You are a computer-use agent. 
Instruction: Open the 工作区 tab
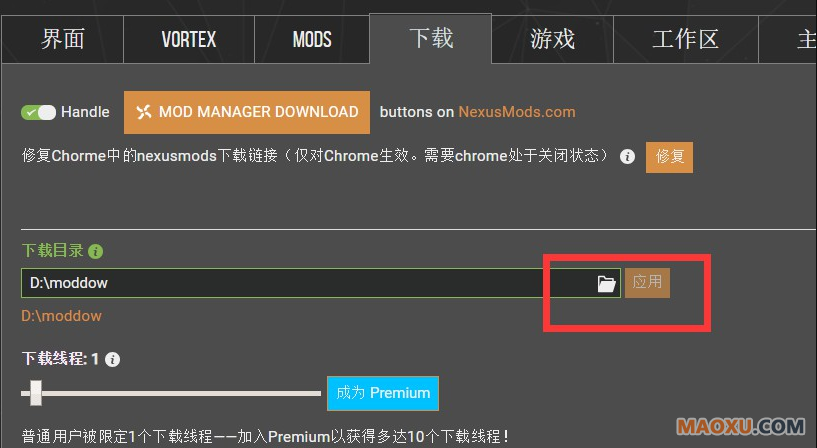click(x=686, y=39)
